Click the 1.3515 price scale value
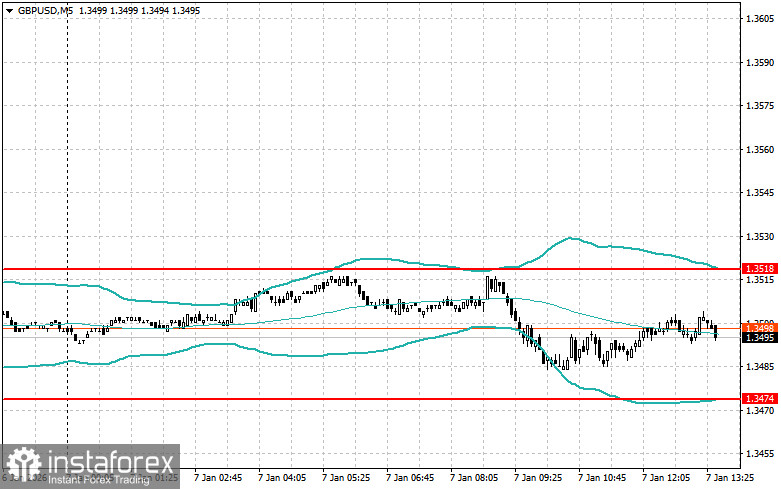The image size is (781, 489). [x=760, y=280]
